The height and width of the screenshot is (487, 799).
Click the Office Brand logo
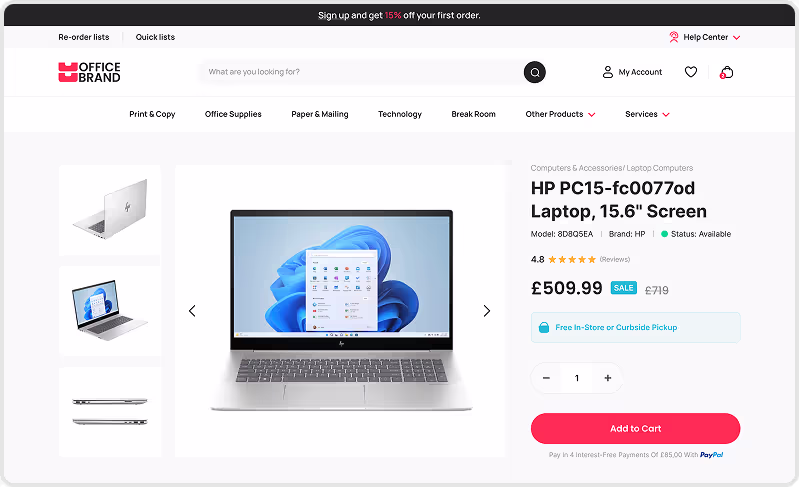(x=89, y=72)
